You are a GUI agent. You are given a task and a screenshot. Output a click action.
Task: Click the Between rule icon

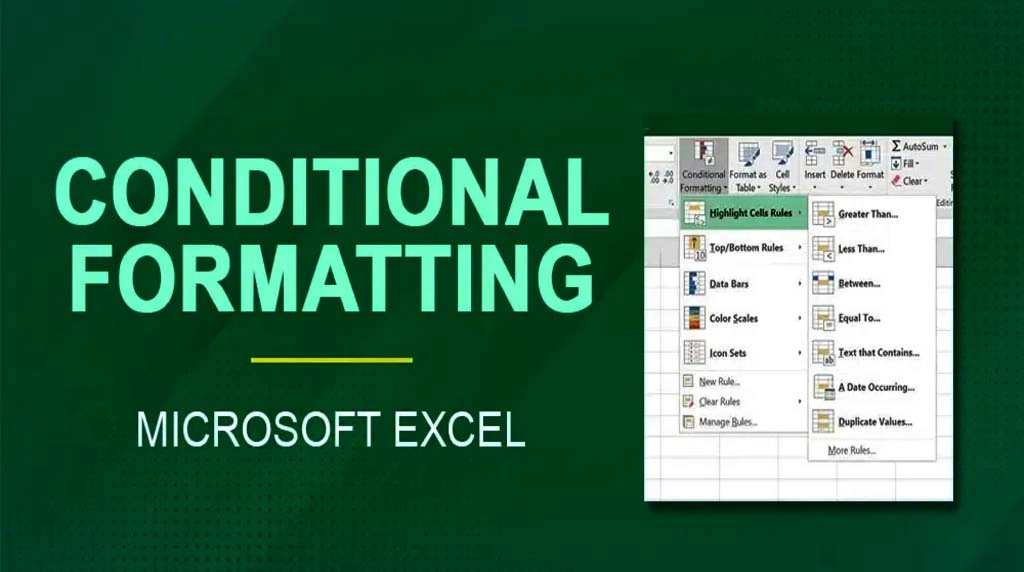pos(824,283)
